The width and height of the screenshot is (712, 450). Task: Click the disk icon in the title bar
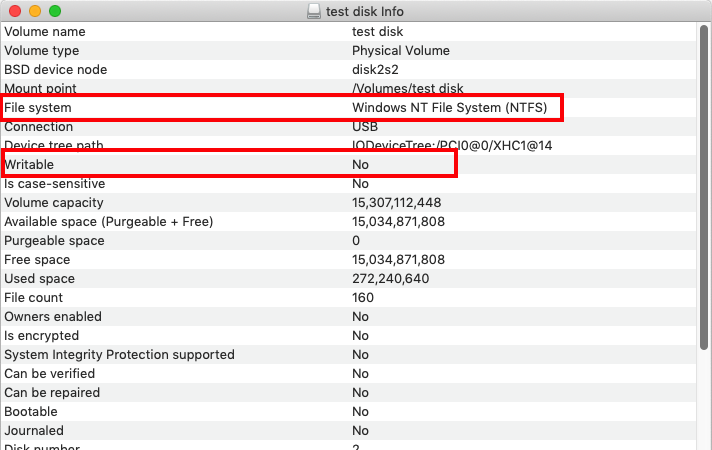pyautogui.click(x=314, y=11)
